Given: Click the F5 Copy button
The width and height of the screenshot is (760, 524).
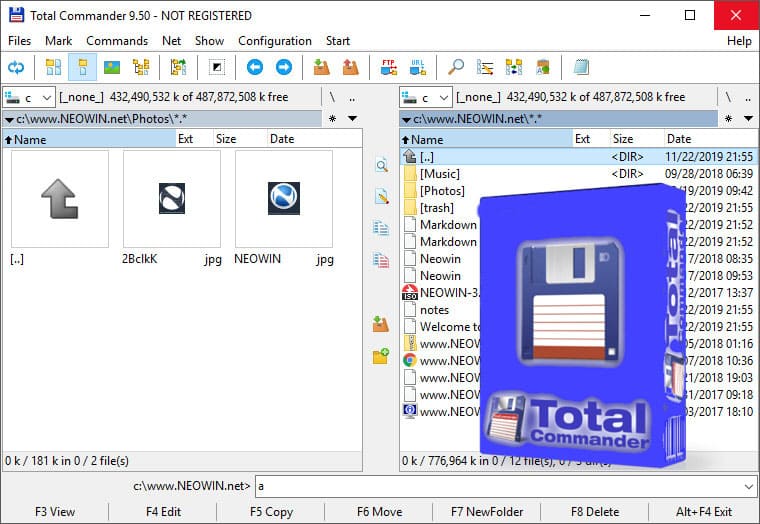Looking at the screenshot, I should click(271, 512).
